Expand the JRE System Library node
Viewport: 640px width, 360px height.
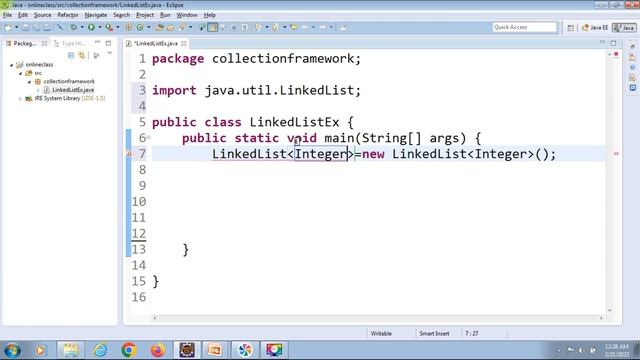click(20, 99)
